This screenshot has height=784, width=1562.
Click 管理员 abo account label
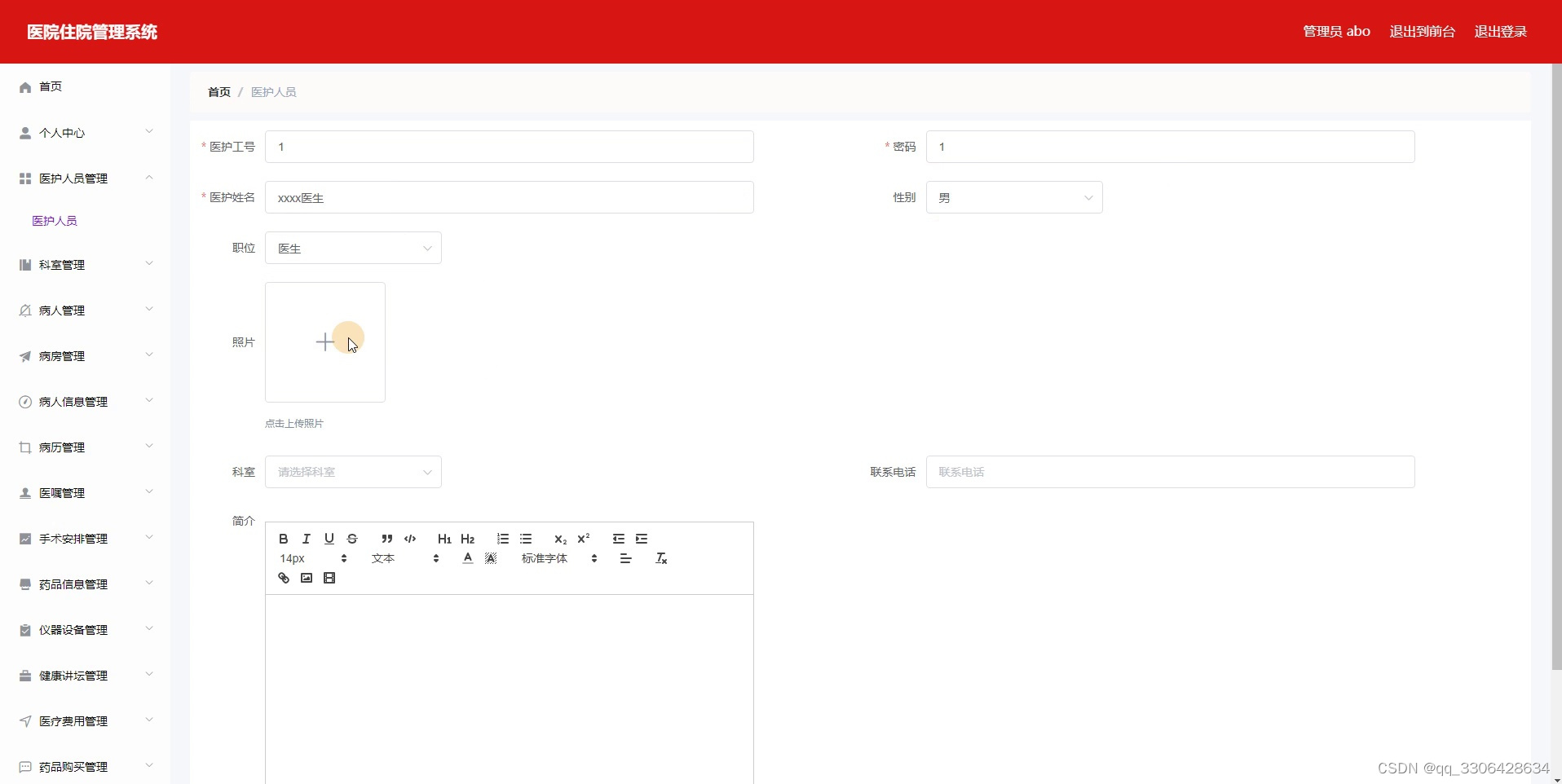pos(1336,32)
